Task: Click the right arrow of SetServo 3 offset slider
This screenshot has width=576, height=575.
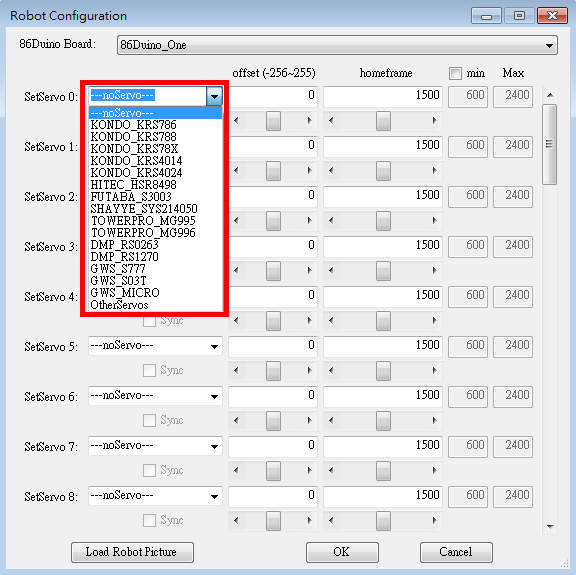Action: click(x=309, y=270)
